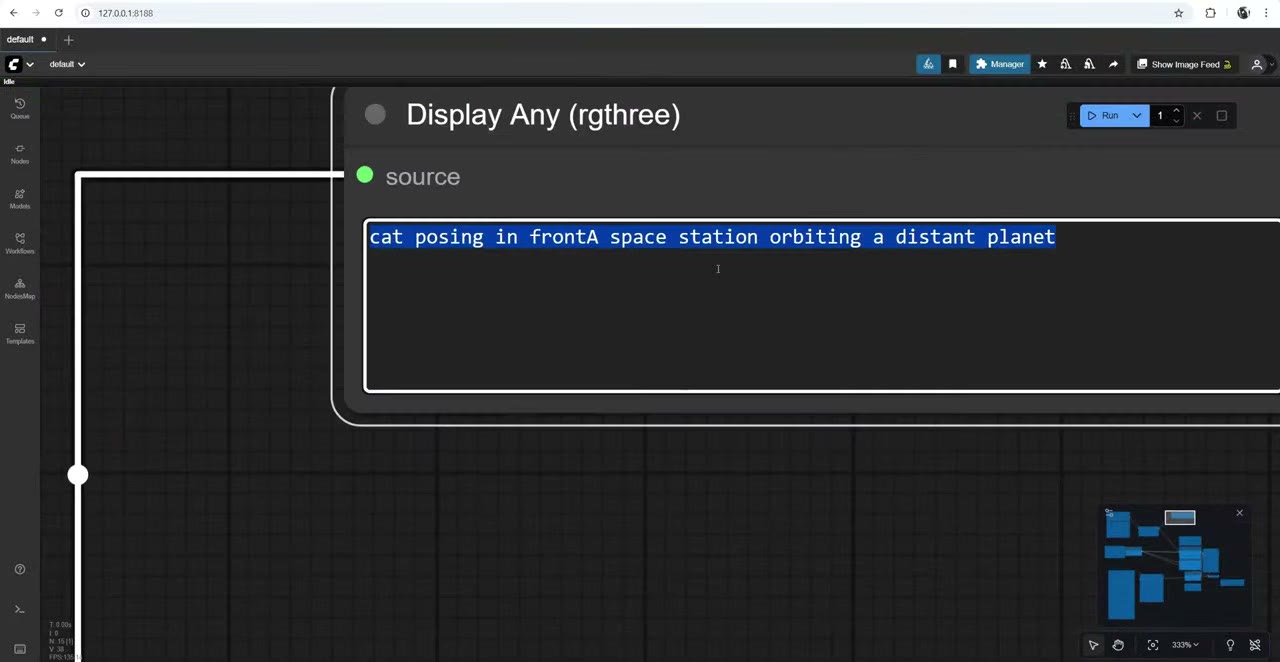
Task: Click the Run button
Action: [1104, 116]
